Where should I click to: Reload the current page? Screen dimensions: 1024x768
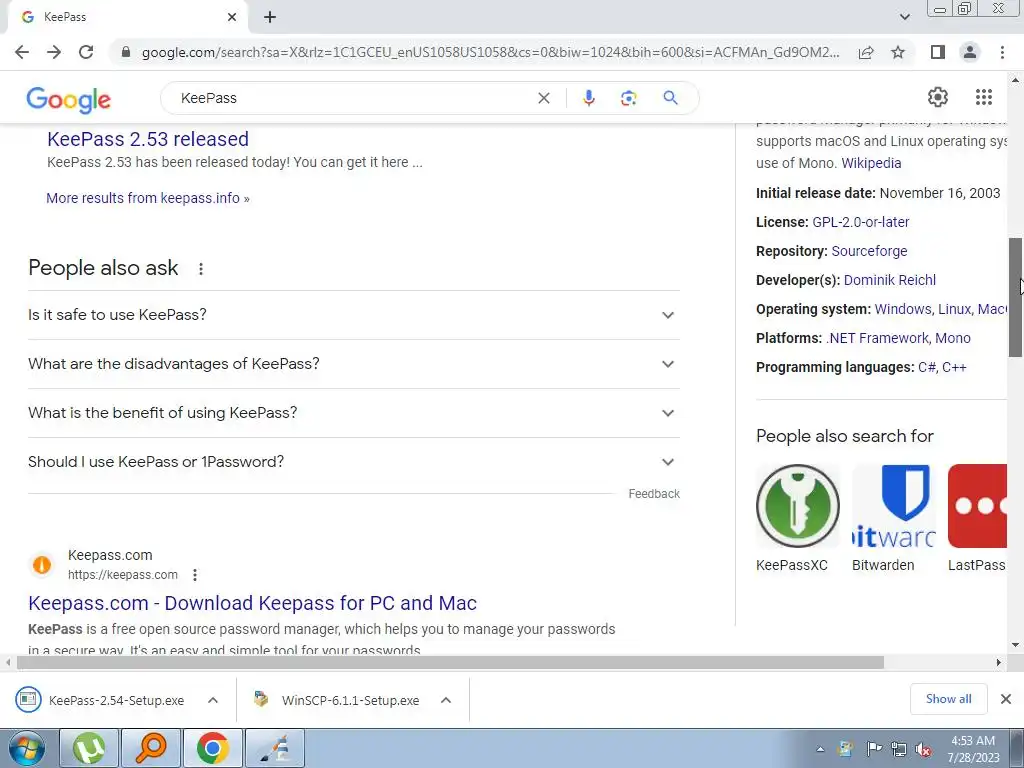(x=86, y=52)
